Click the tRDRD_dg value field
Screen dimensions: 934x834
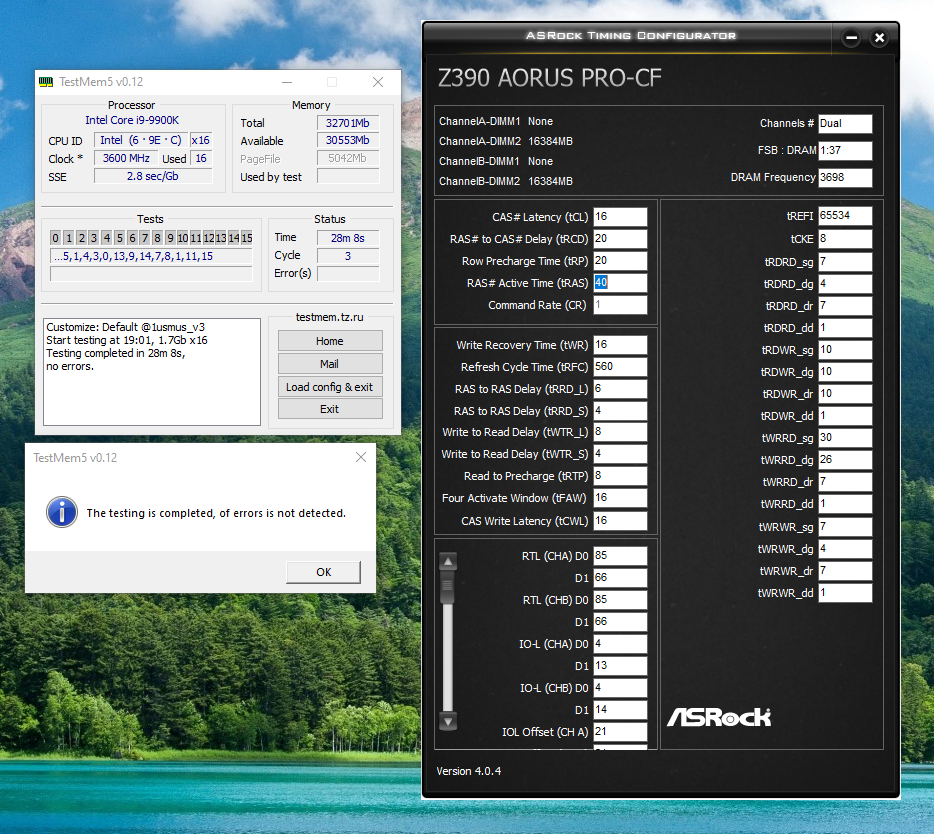[845, 284]
